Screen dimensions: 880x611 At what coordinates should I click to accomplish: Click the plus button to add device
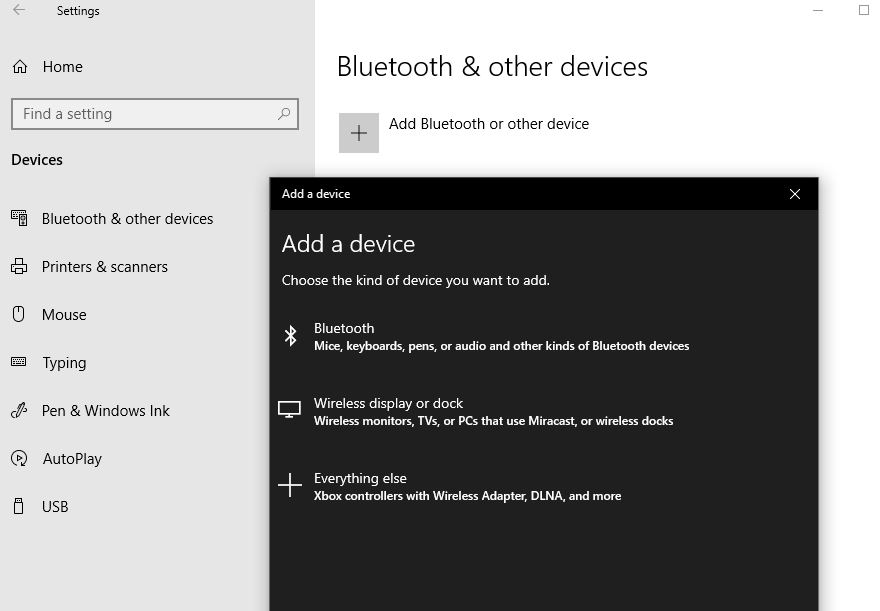359,133
